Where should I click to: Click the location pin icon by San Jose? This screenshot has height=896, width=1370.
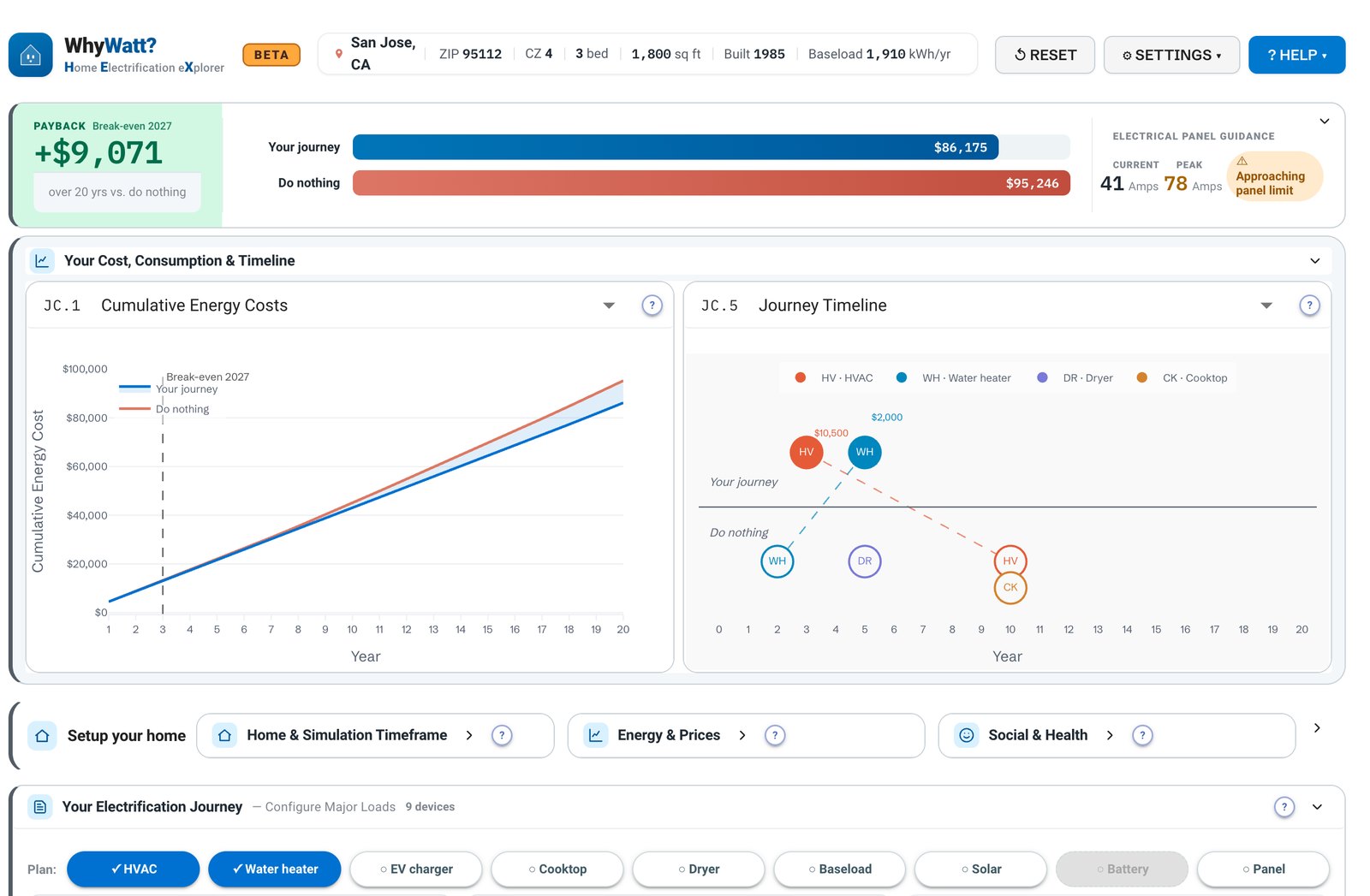tap(339, 54)
